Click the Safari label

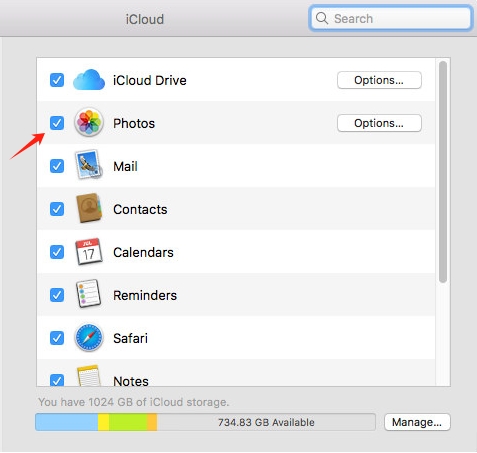tap(130, 338)
